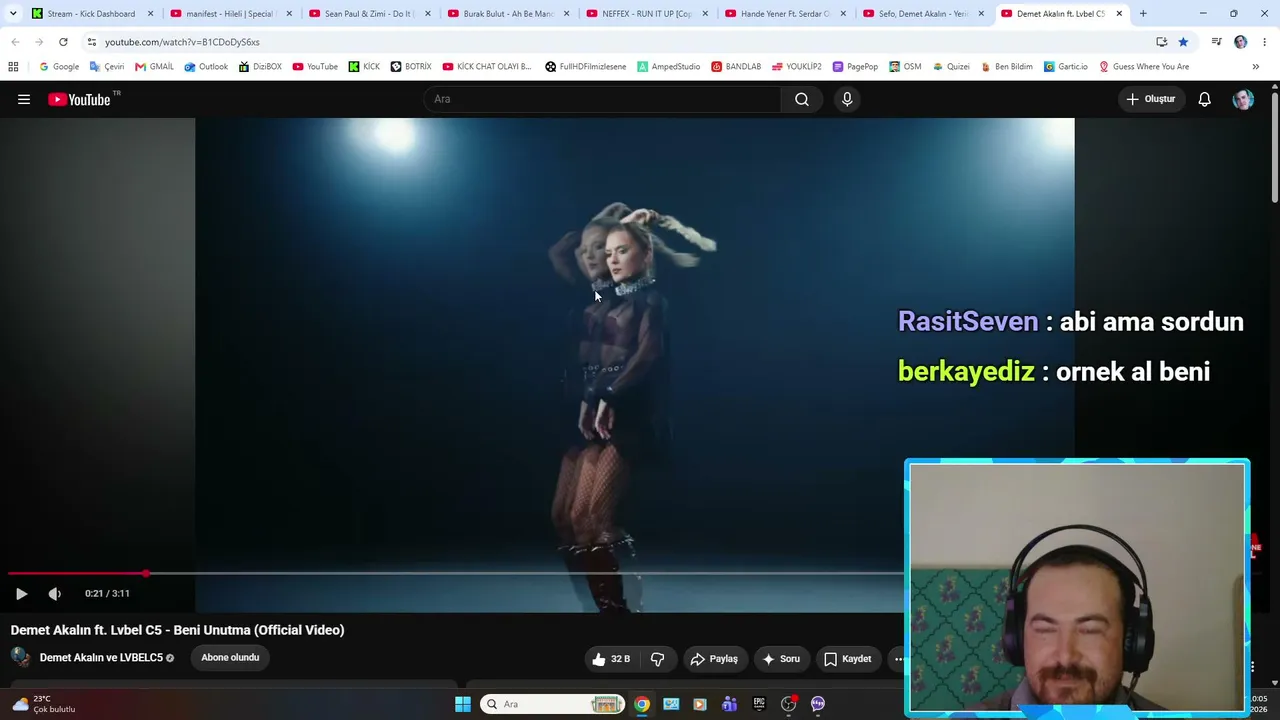The image size is (1280, 720).
Task: Open the Google bookmark
Action: (59, 67)
